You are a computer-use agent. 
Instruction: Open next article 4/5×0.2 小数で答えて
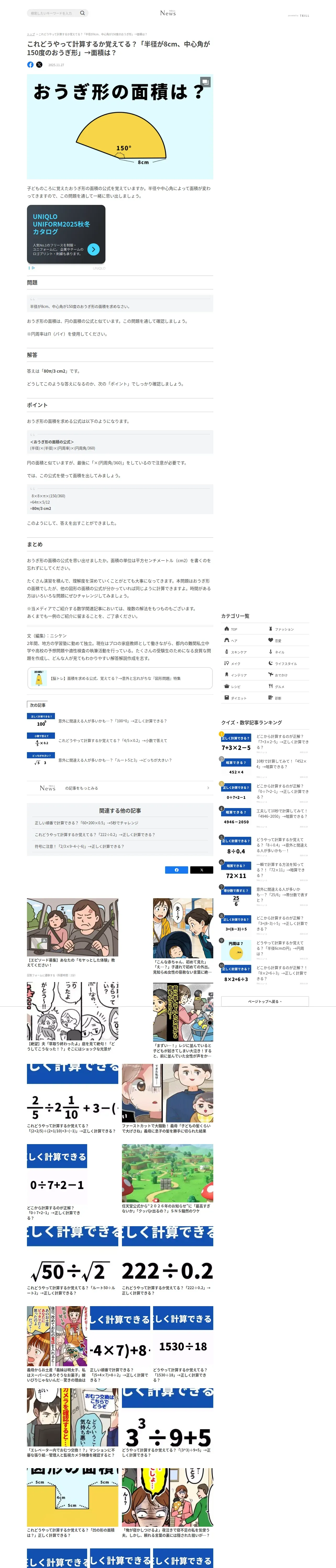(120, 741)
